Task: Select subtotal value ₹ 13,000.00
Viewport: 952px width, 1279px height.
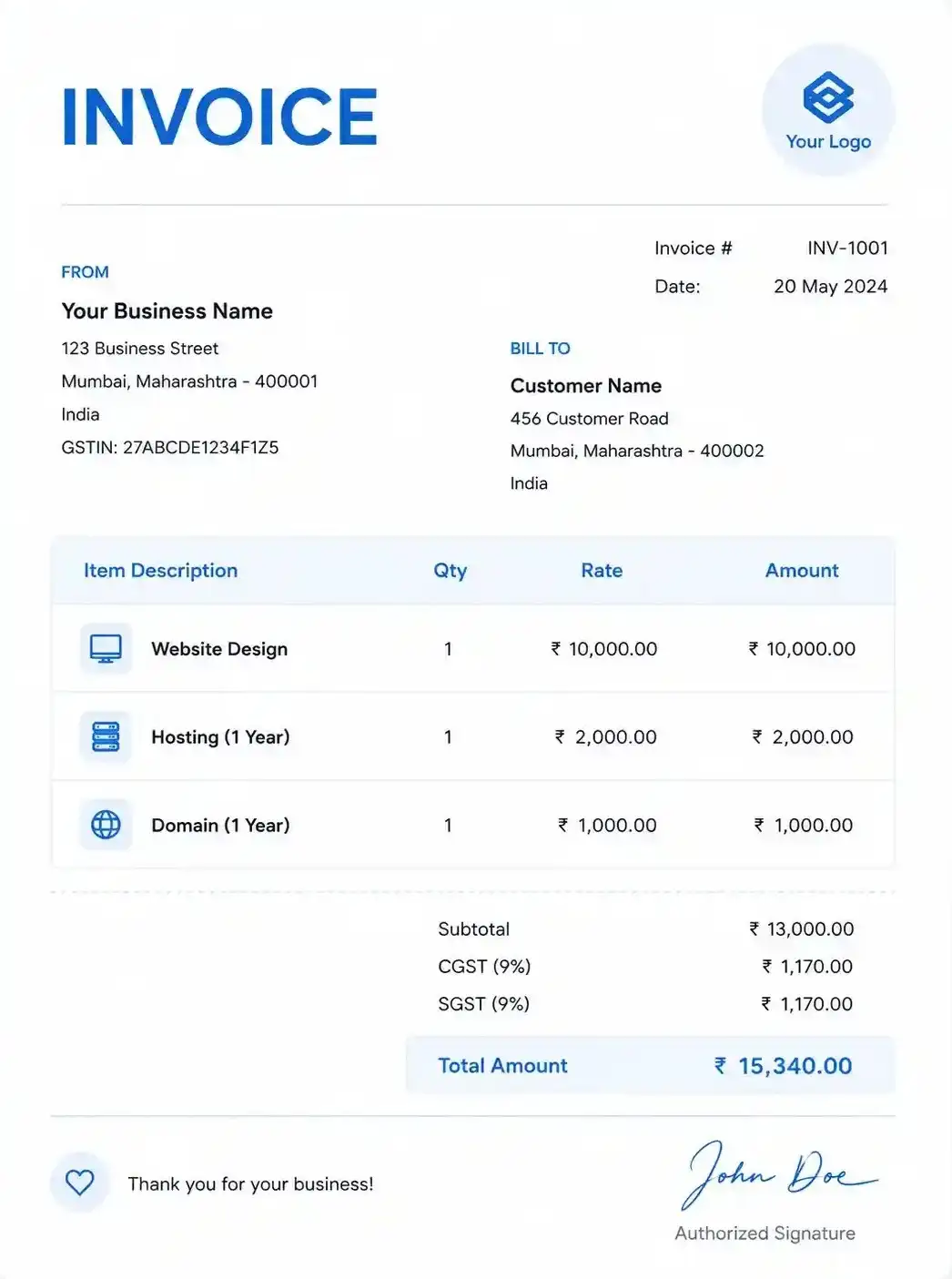Action: 801,929
